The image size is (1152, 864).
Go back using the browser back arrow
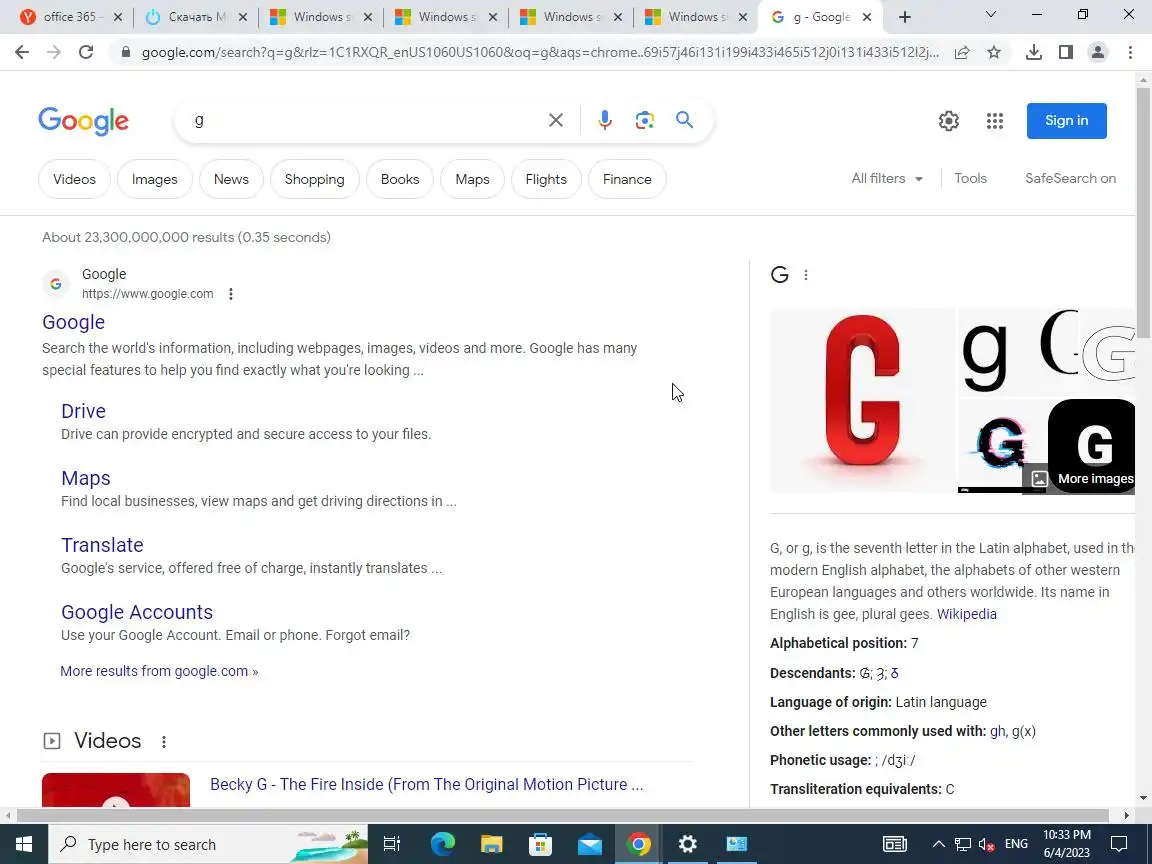pos(22,52)
